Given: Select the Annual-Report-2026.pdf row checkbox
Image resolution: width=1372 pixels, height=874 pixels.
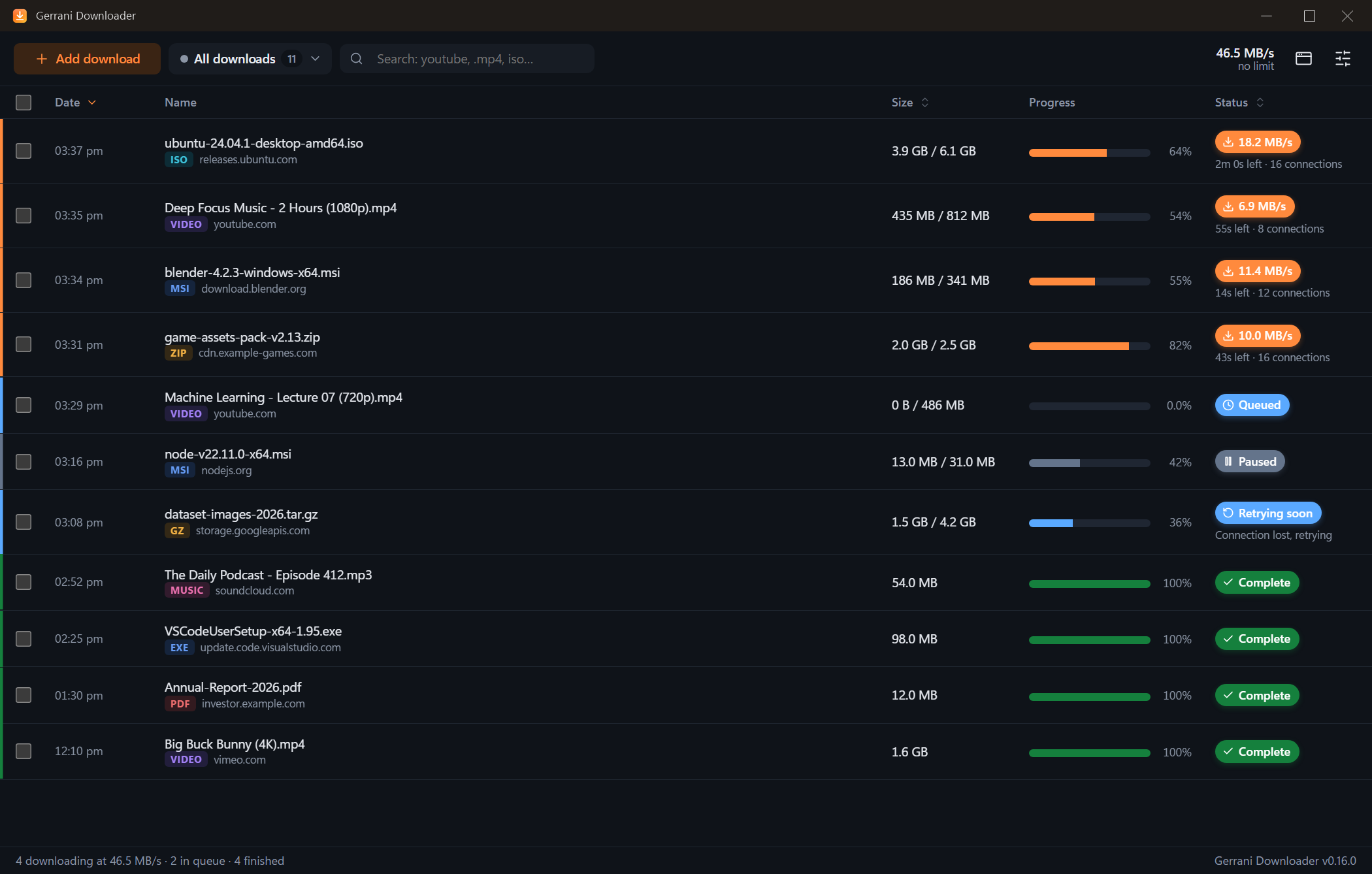Looking at the screenshot, I should click(24, 695).
